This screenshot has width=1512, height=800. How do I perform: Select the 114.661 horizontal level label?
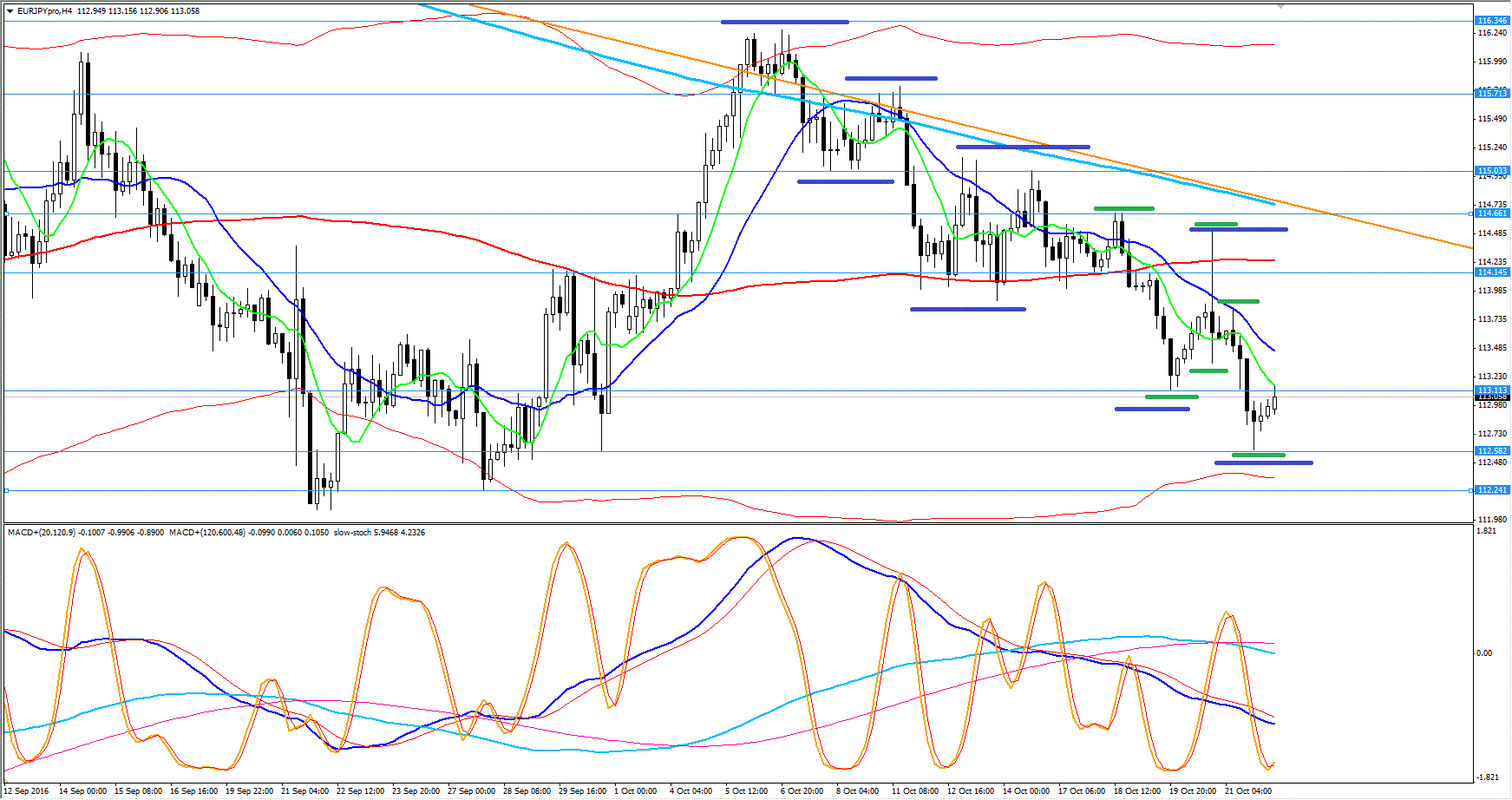tap(1492, 213)
